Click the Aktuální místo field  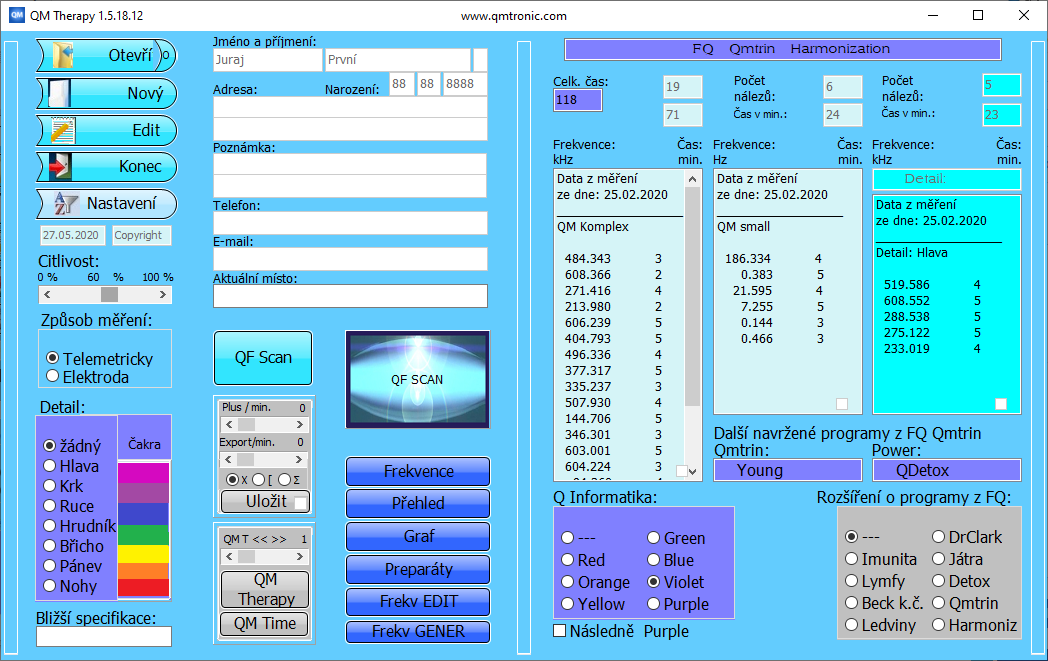[x=350, y=296]
